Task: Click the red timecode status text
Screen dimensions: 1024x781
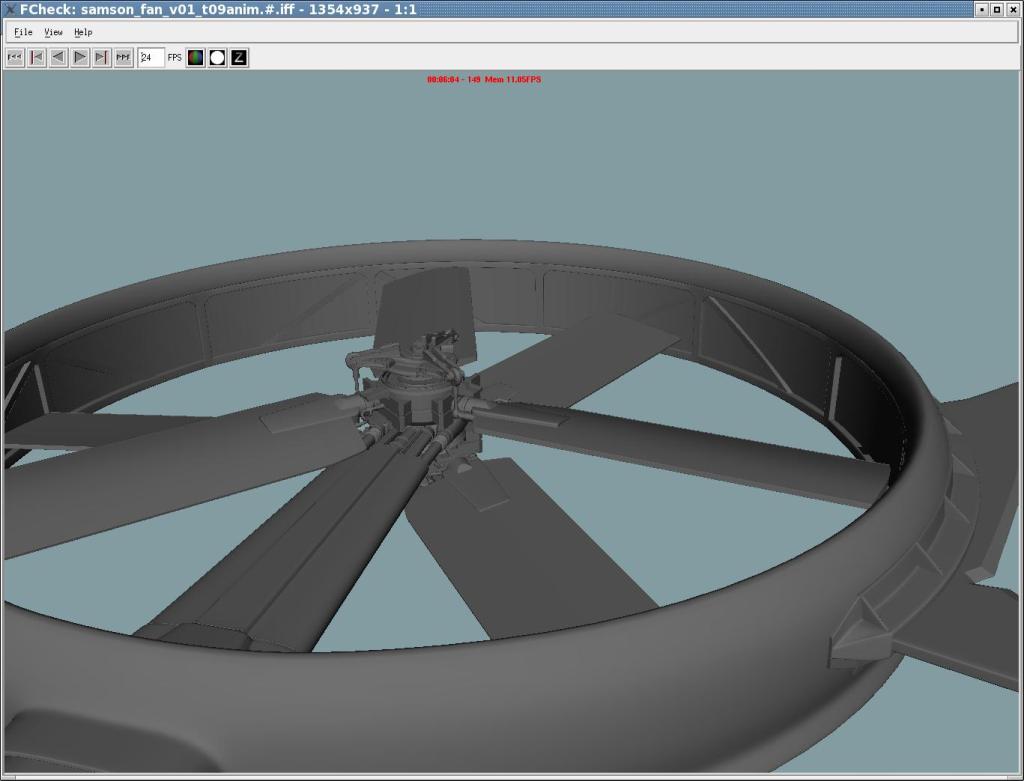Action: pyautogui.click(x=483, y=79)
